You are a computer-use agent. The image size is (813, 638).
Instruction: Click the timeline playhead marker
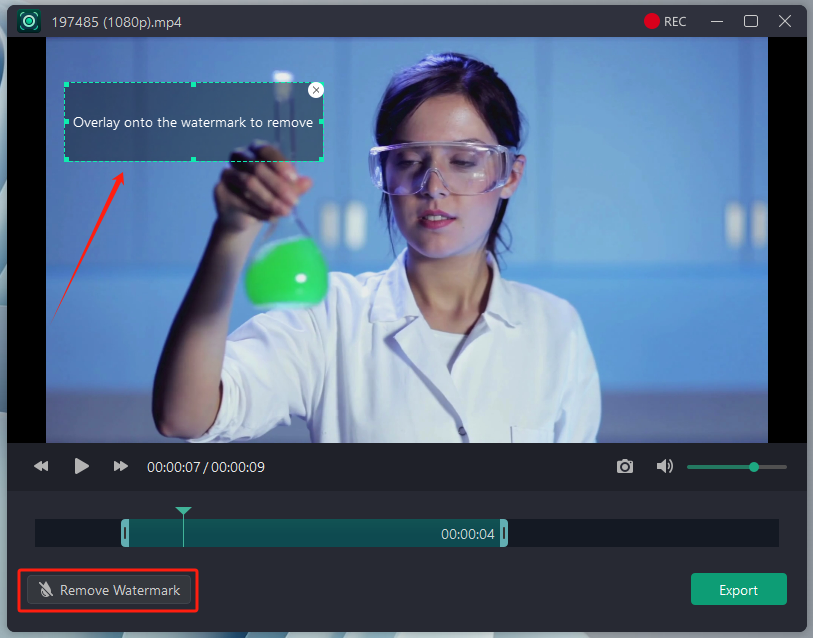click(x=183, y=511)
